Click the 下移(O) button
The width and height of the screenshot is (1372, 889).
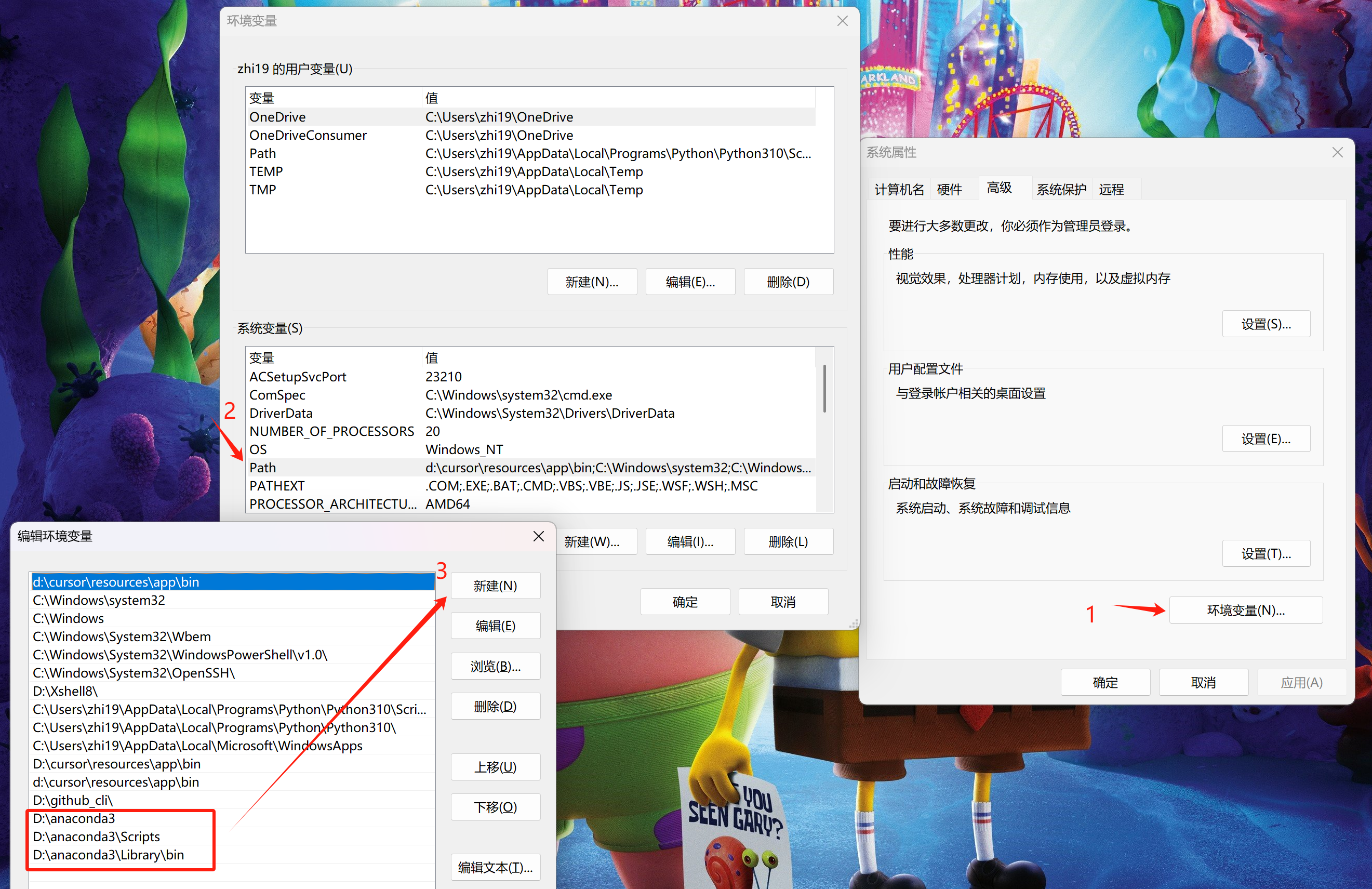tap(495, 807)
